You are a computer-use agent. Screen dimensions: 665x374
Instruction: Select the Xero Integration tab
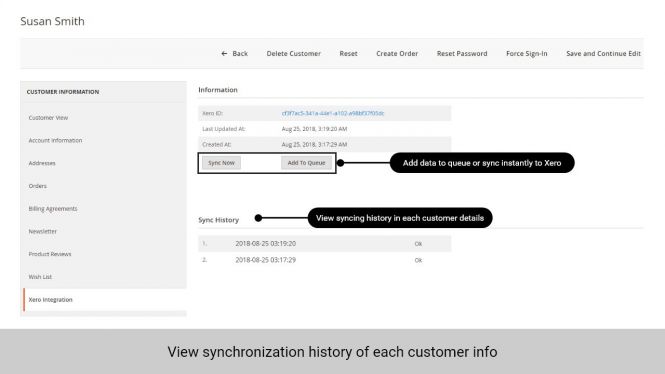pyautogui.click(x=50, y=299)
